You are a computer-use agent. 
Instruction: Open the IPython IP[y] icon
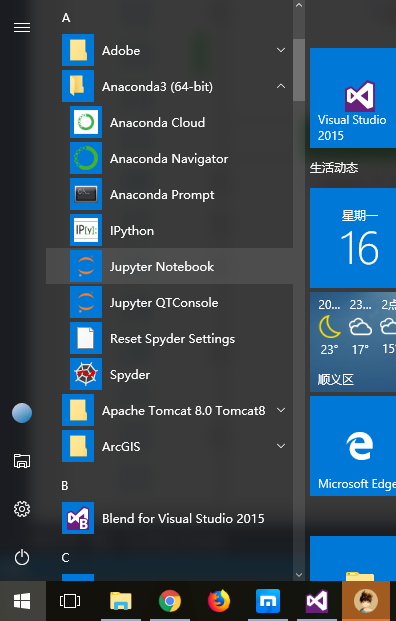pyautogui.click(x=86, y=230)
